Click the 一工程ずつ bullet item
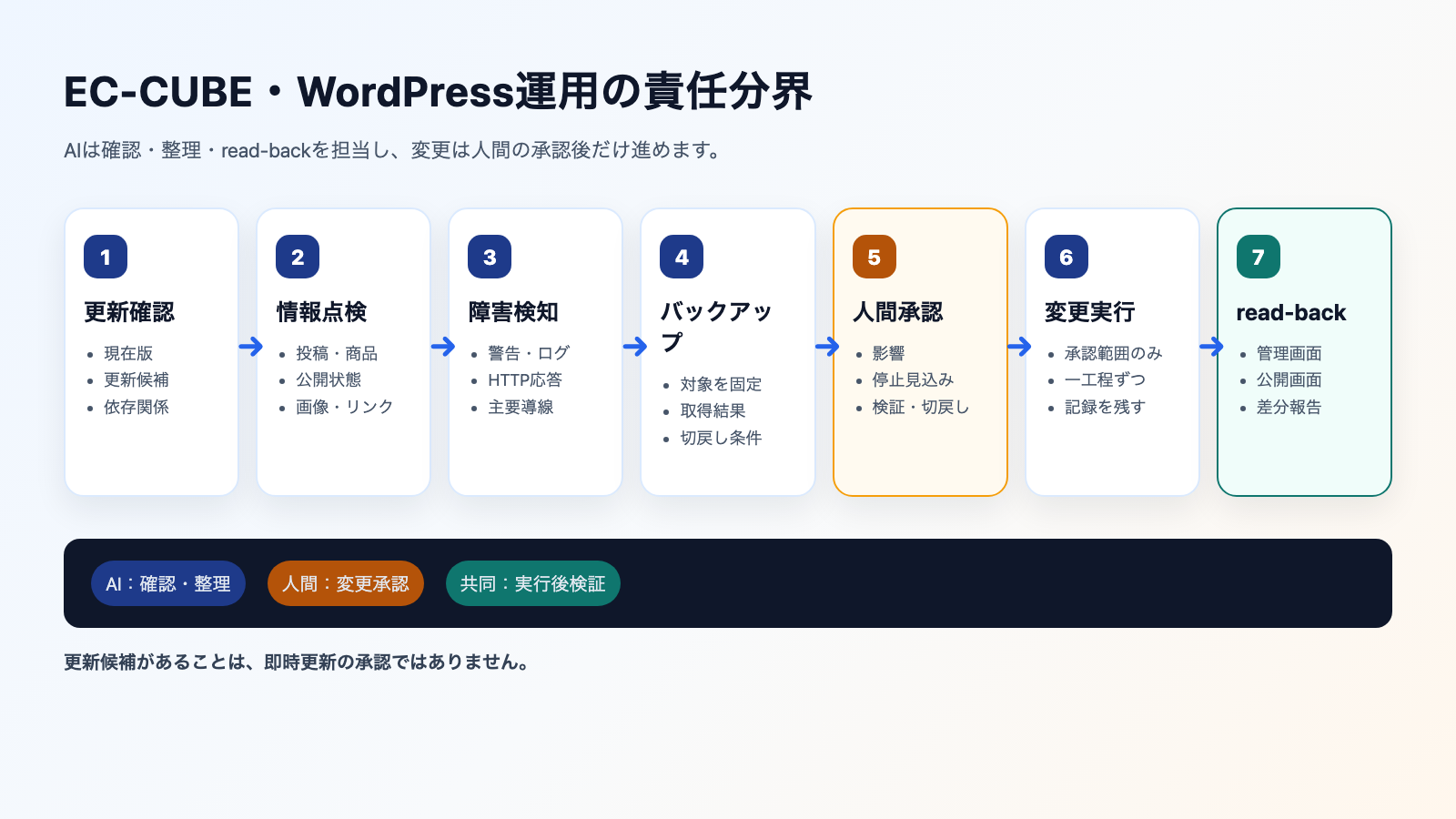Screen dimensions: 1456x819 coord(1106,379)
